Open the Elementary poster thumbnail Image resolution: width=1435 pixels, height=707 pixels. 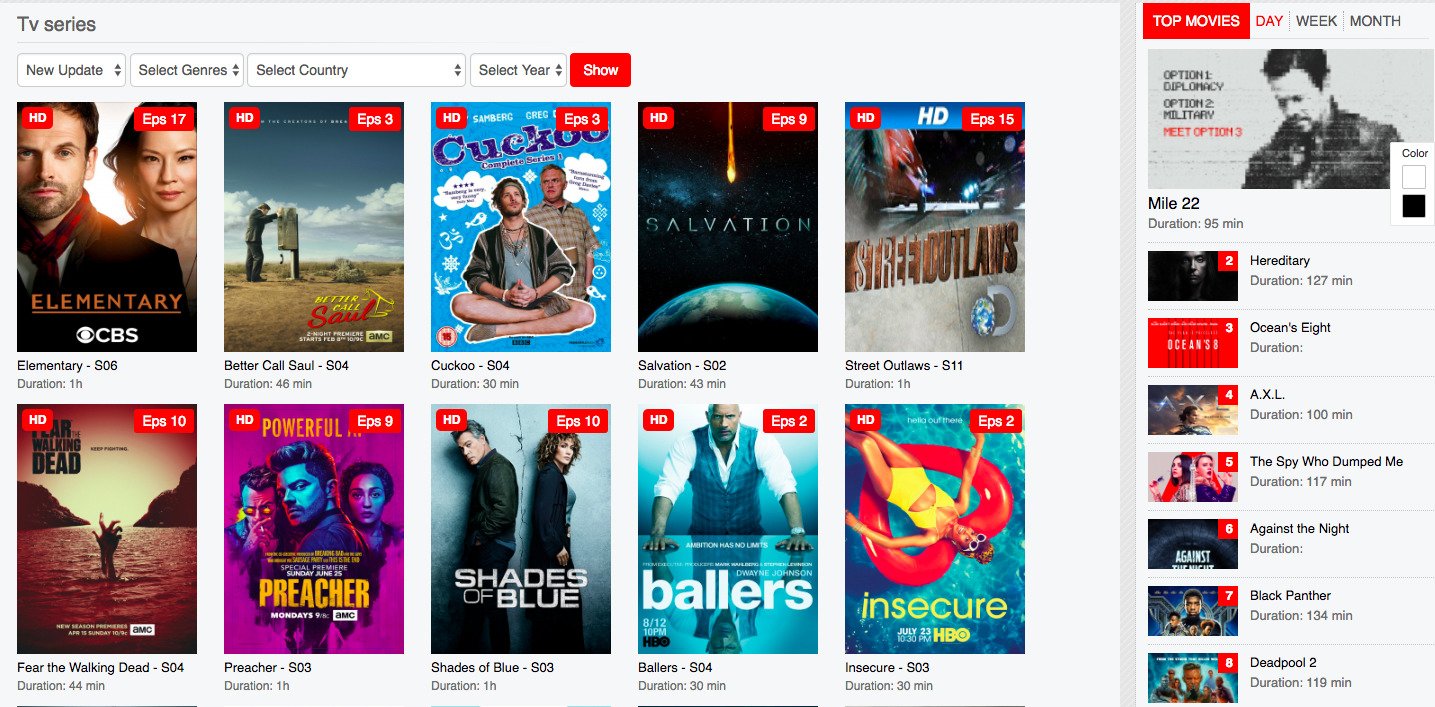[x=107, y=227]
